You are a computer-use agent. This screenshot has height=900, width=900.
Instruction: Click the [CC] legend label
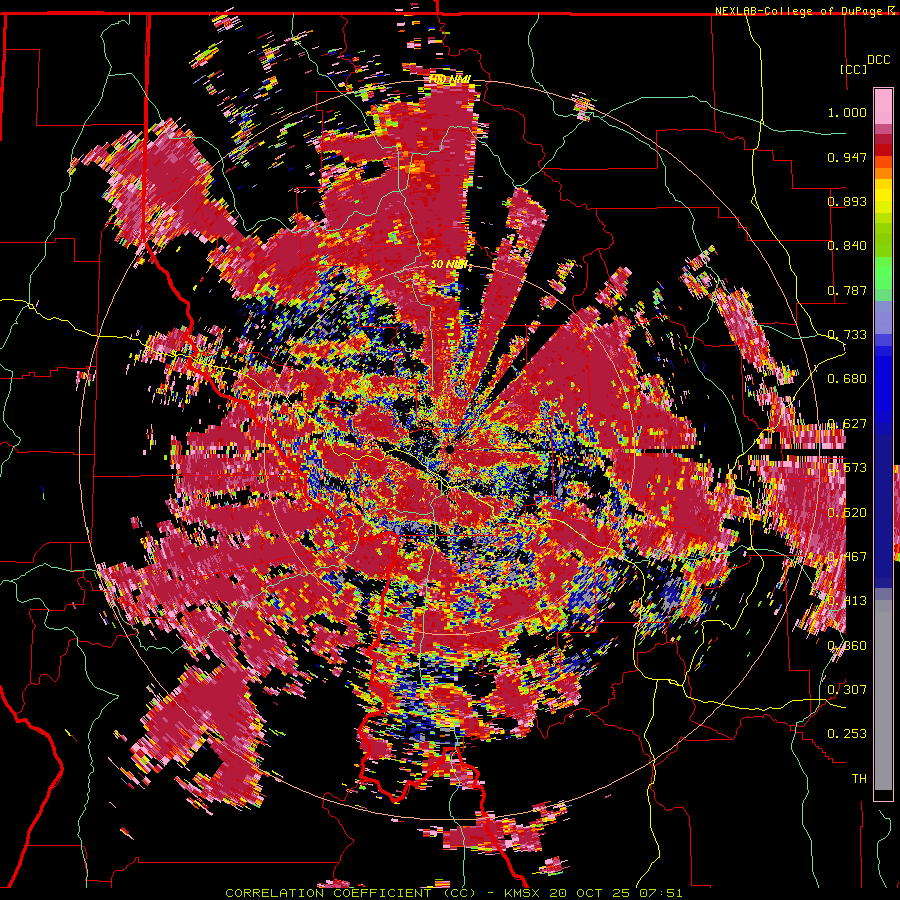pos(853,69)
